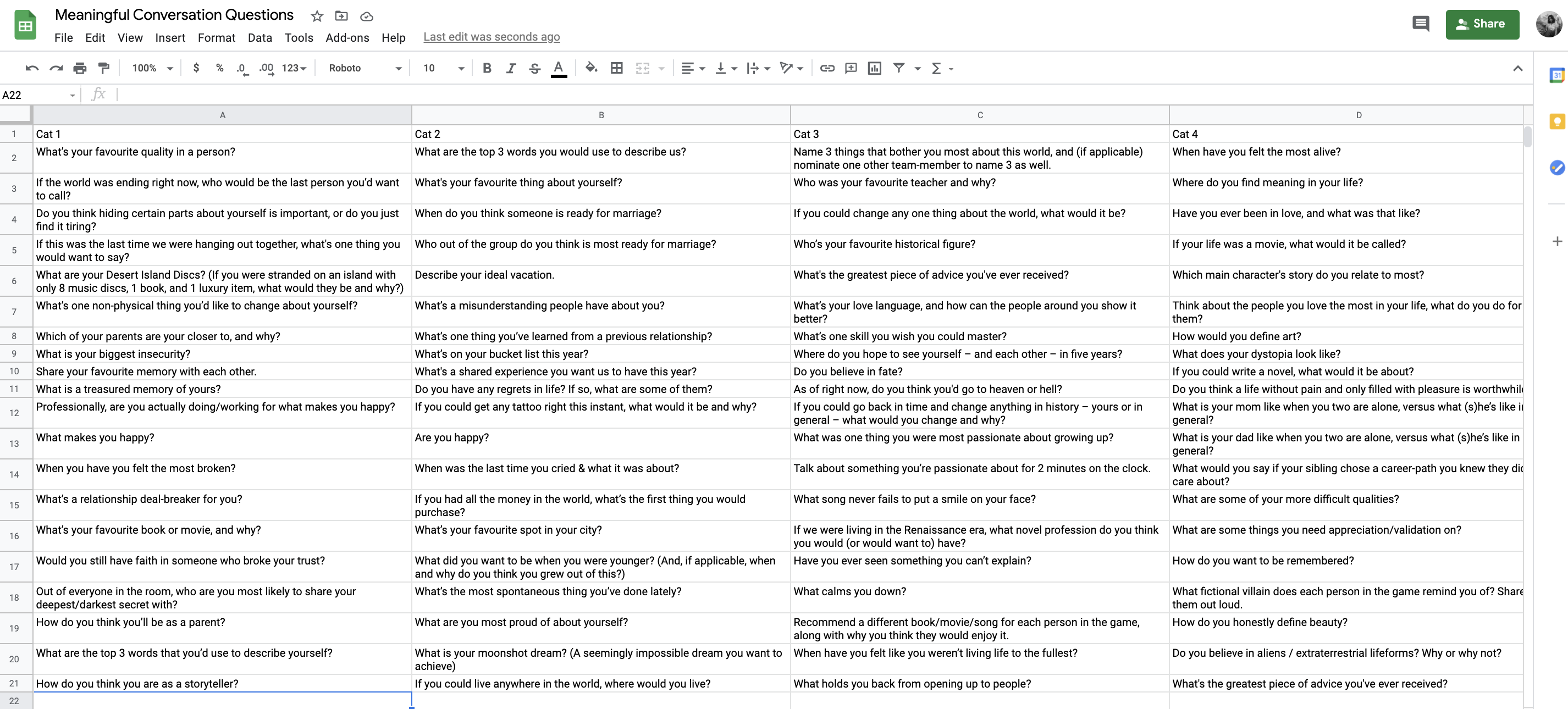Toggle strikethrough formatting
1568x709 pixels.
click(x=534, y=68)
